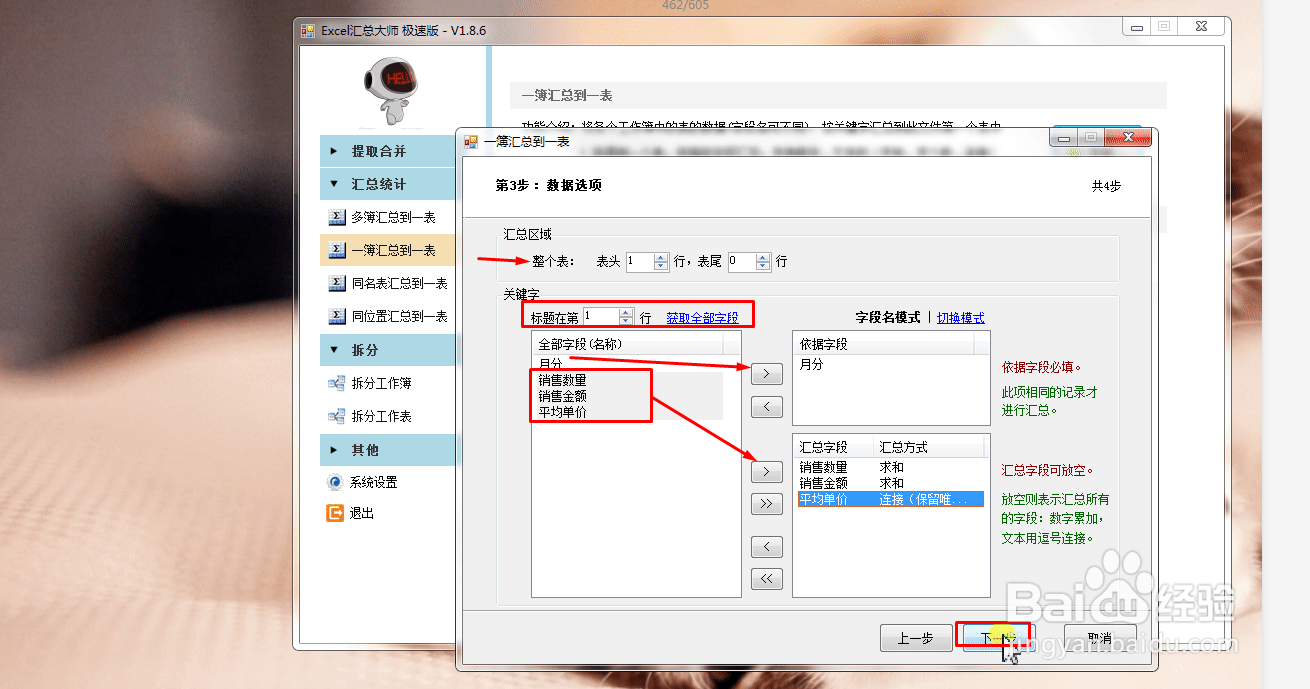1310x689 pixels.
Task: Remove the field from 汇总字段 with < button
Action: [x=766, y=546]
